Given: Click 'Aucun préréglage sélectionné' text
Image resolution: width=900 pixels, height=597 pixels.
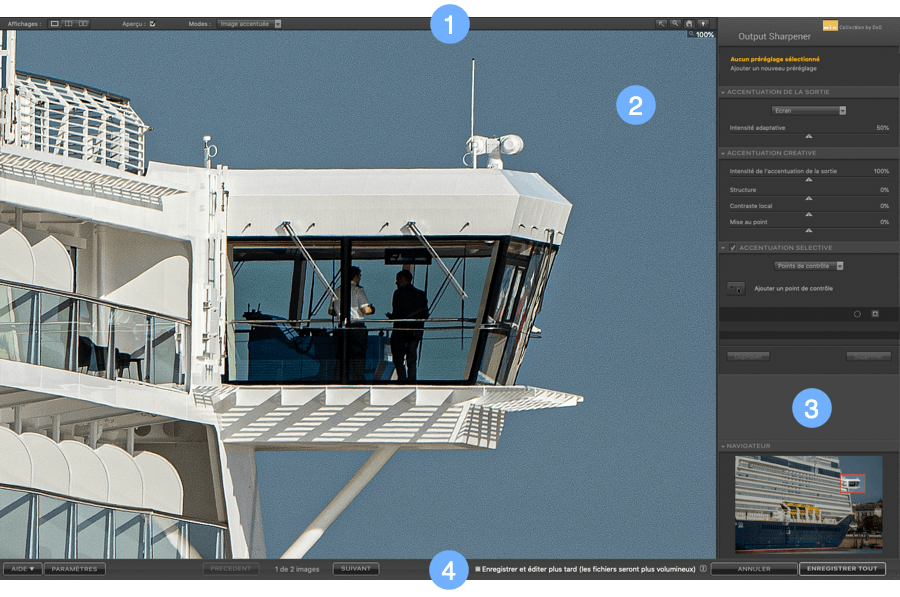Looking at the screenshot, I should 775,59.
